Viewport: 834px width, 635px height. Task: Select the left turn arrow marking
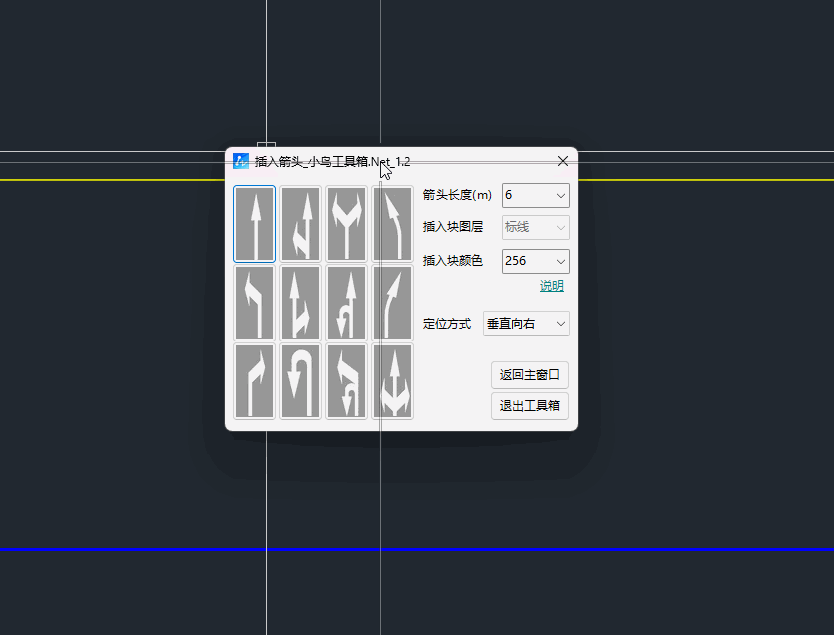pyautogui.click(x=254, y=302)
